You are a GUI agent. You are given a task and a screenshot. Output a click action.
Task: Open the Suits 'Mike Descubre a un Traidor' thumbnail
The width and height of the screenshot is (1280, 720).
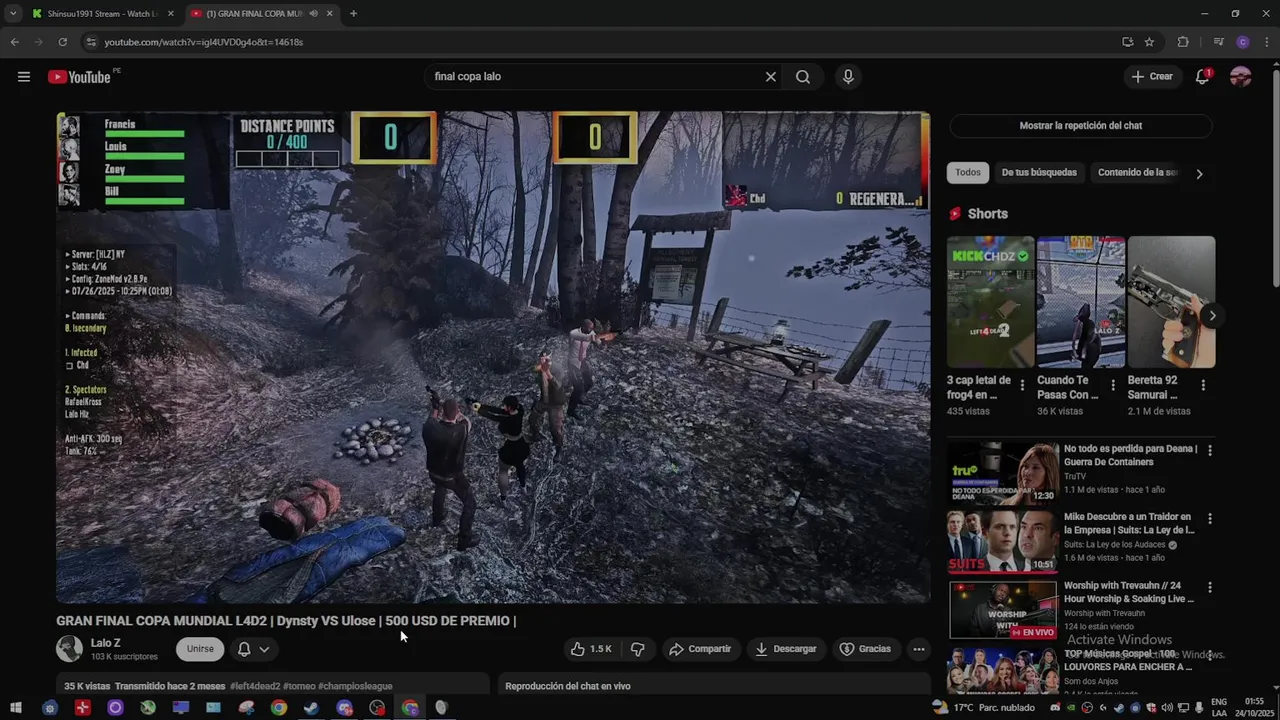click(x=1003, y=541)
